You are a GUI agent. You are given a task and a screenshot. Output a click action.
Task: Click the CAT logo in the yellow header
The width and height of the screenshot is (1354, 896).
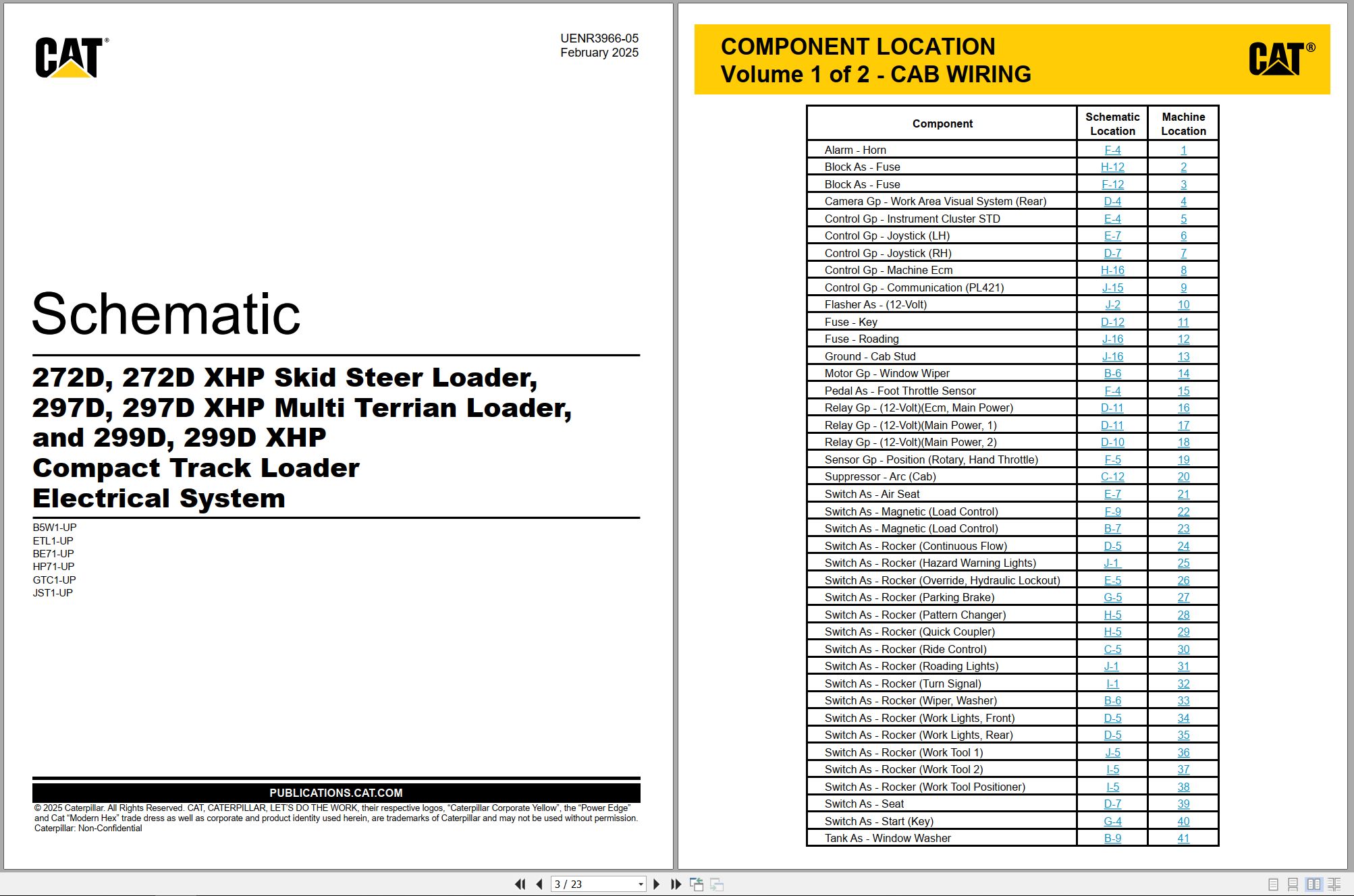click(x=1281, y=58)
